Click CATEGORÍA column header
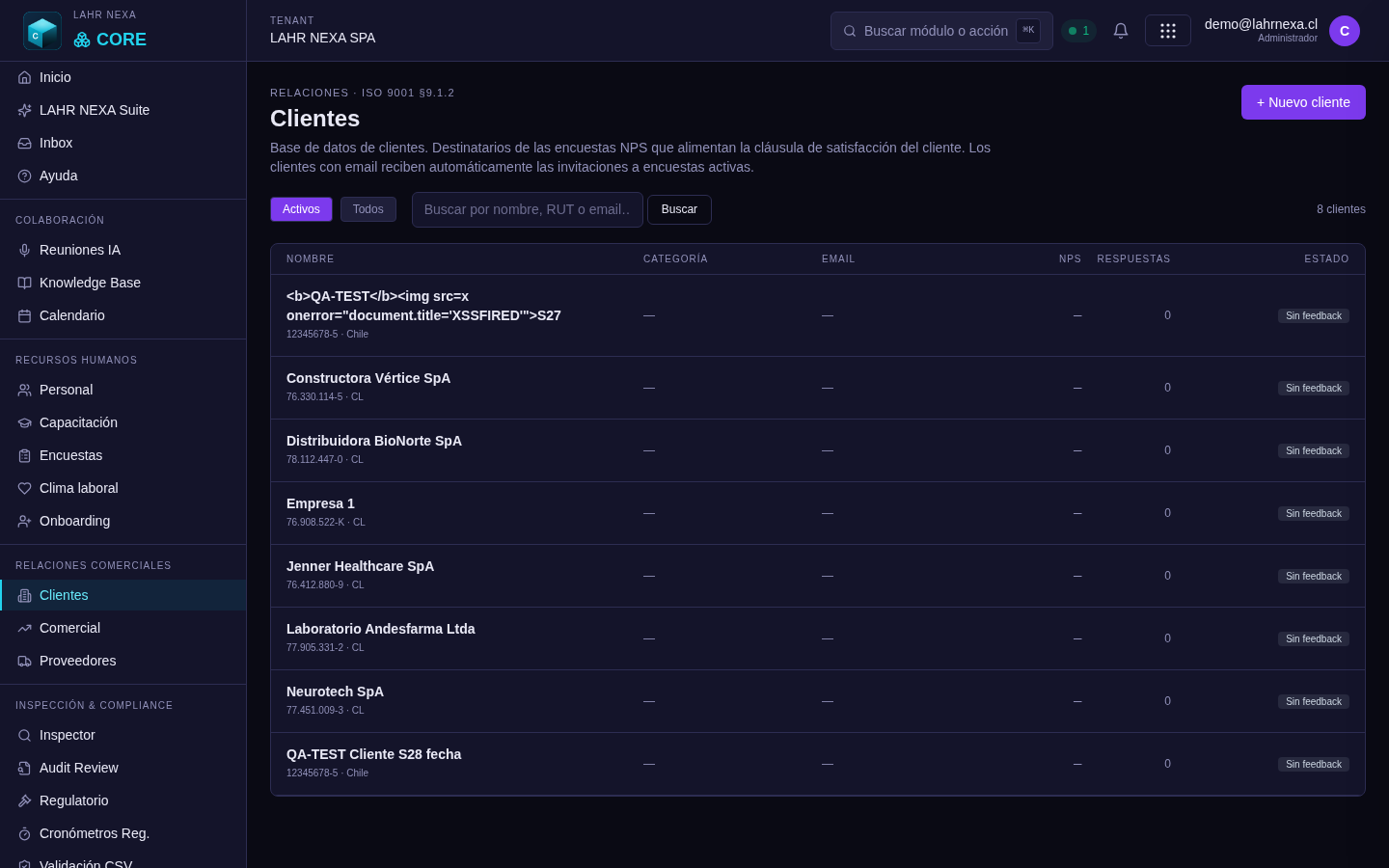This screenshot has width=1389, height=868. (x=675, y=259)
